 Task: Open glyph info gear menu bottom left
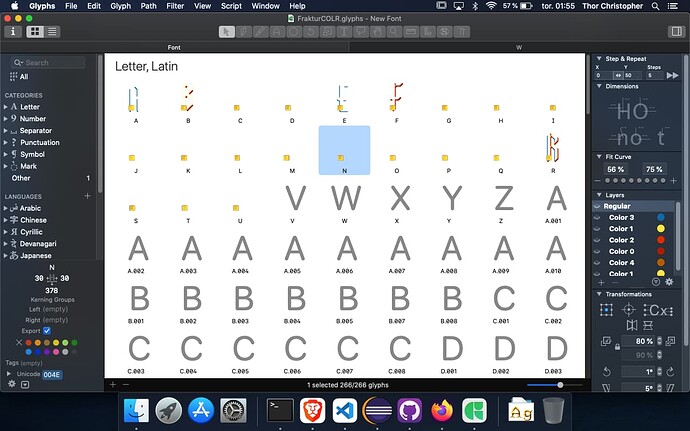coord(11,384)
